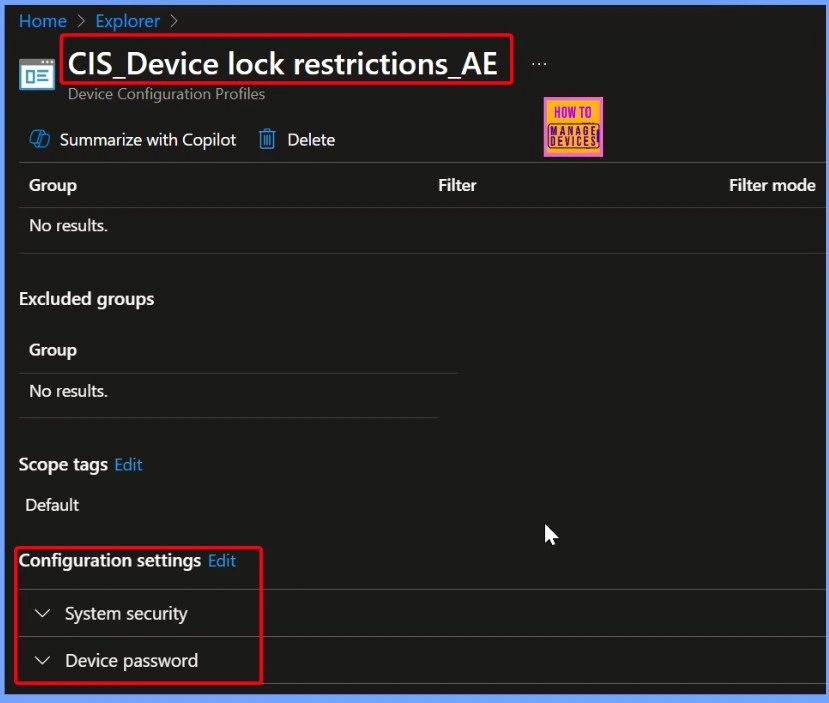Edit the Configuration settings
829x703 pixels.
pos(222,561)
